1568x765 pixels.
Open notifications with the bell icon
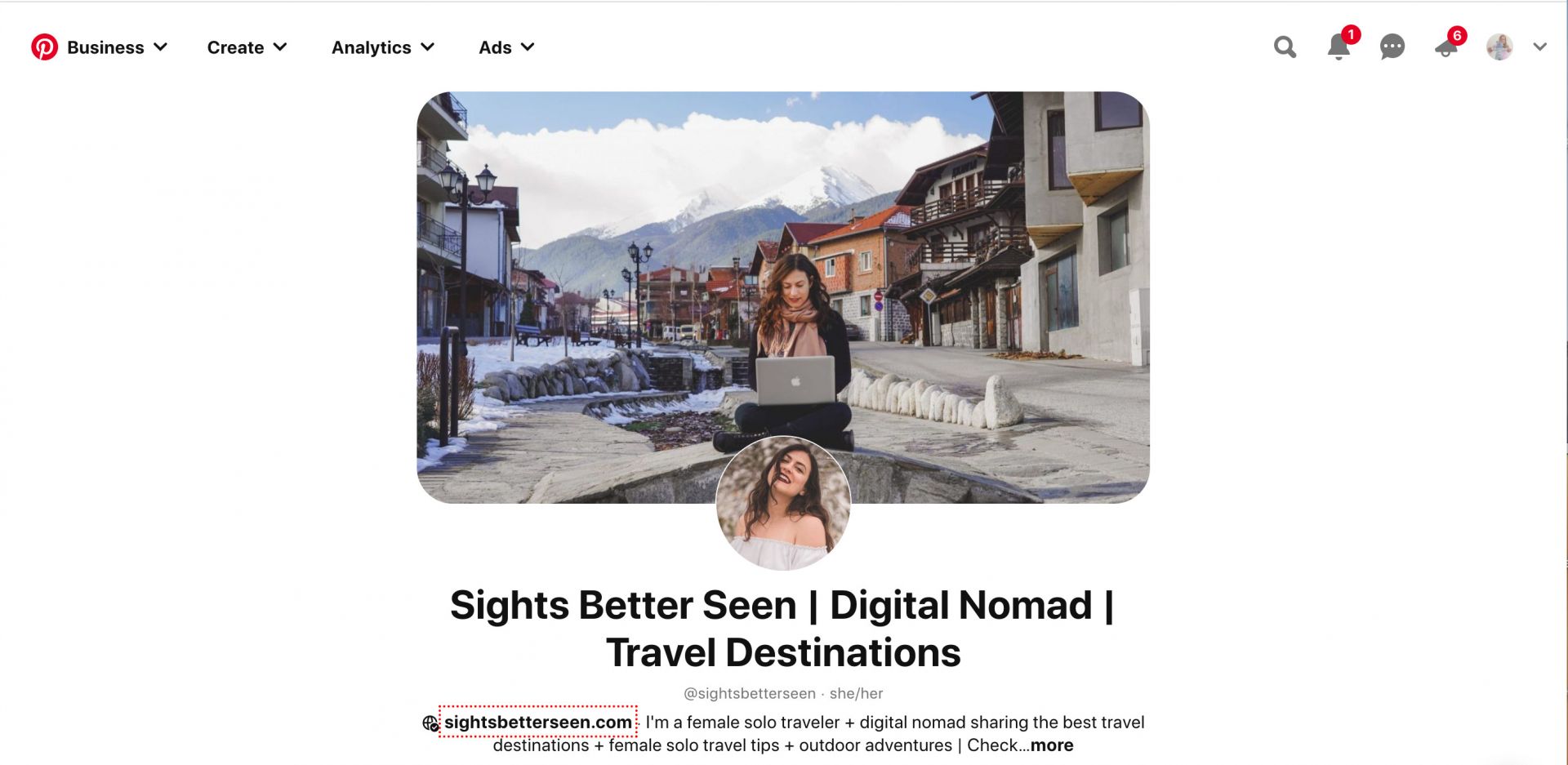click(1339, 47)
